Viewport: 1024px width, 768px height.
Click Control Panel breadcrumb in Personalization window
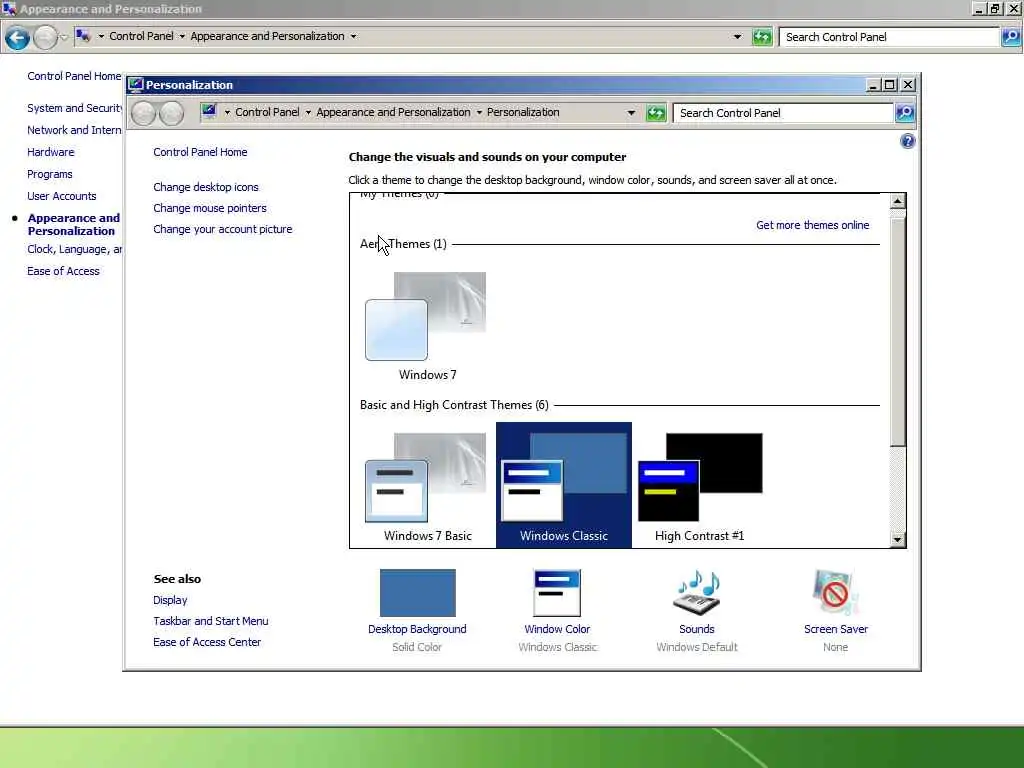coord(267,112)
